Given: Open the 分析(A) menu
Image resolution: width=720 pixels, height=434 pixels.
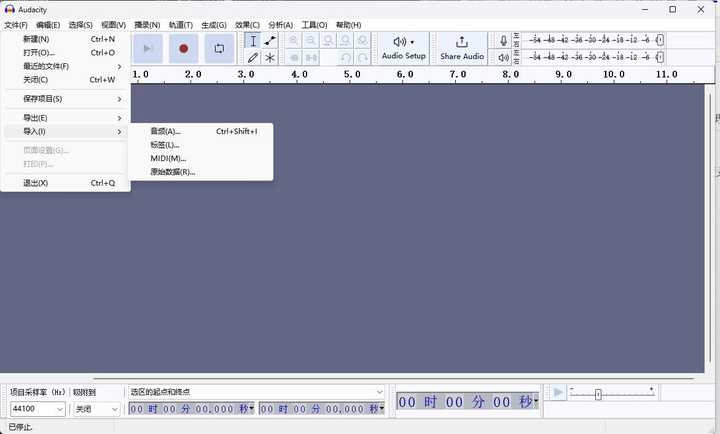Looking at the screenshot, I should click(281, 25).
